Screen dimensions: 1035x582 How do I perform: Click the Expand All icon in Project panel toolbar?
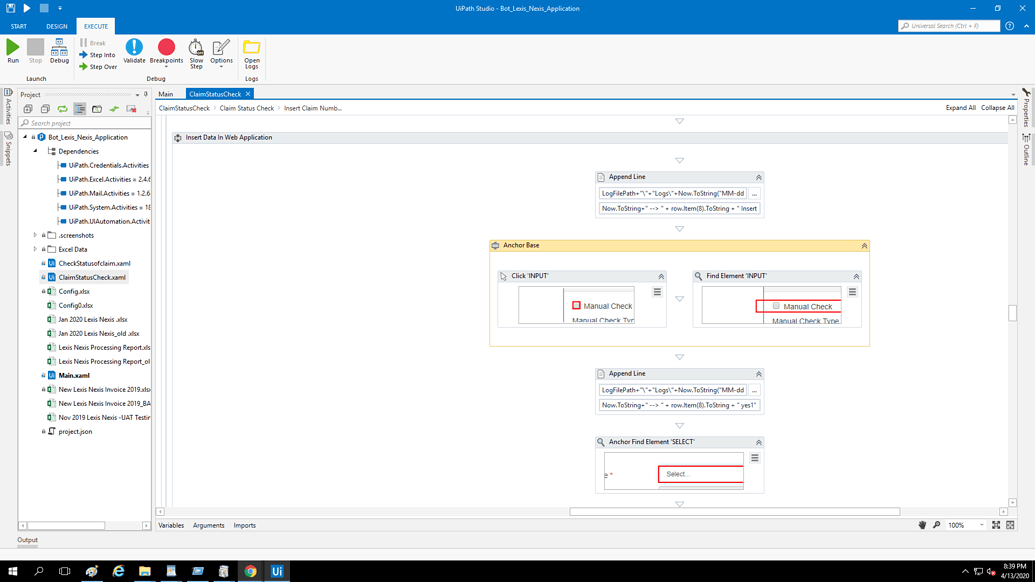pos(28,109)
